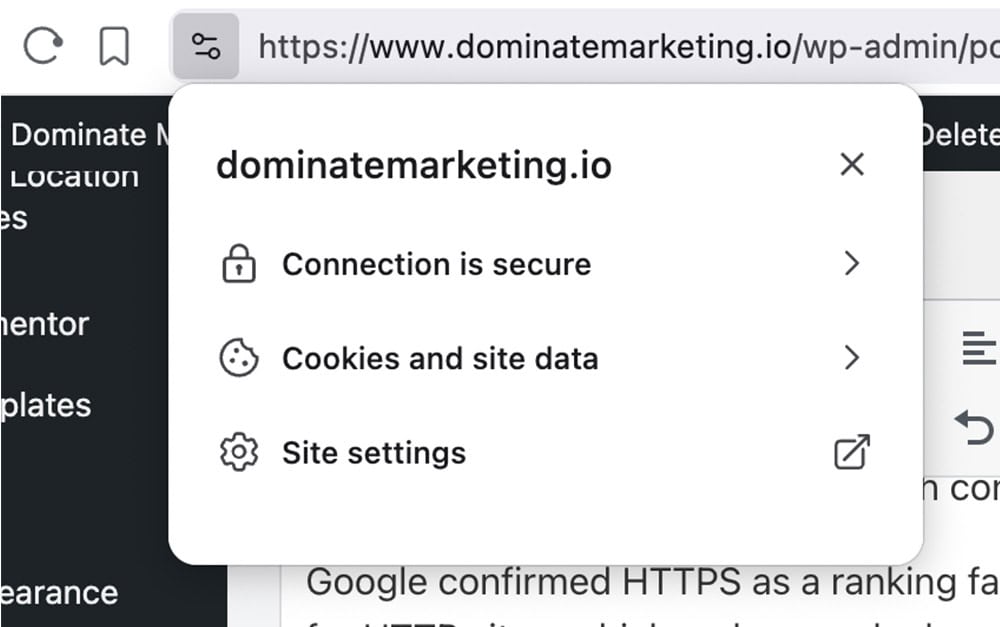Click the bookmark icon next to the address bar

pyautogui.click(x=113, y=43)
